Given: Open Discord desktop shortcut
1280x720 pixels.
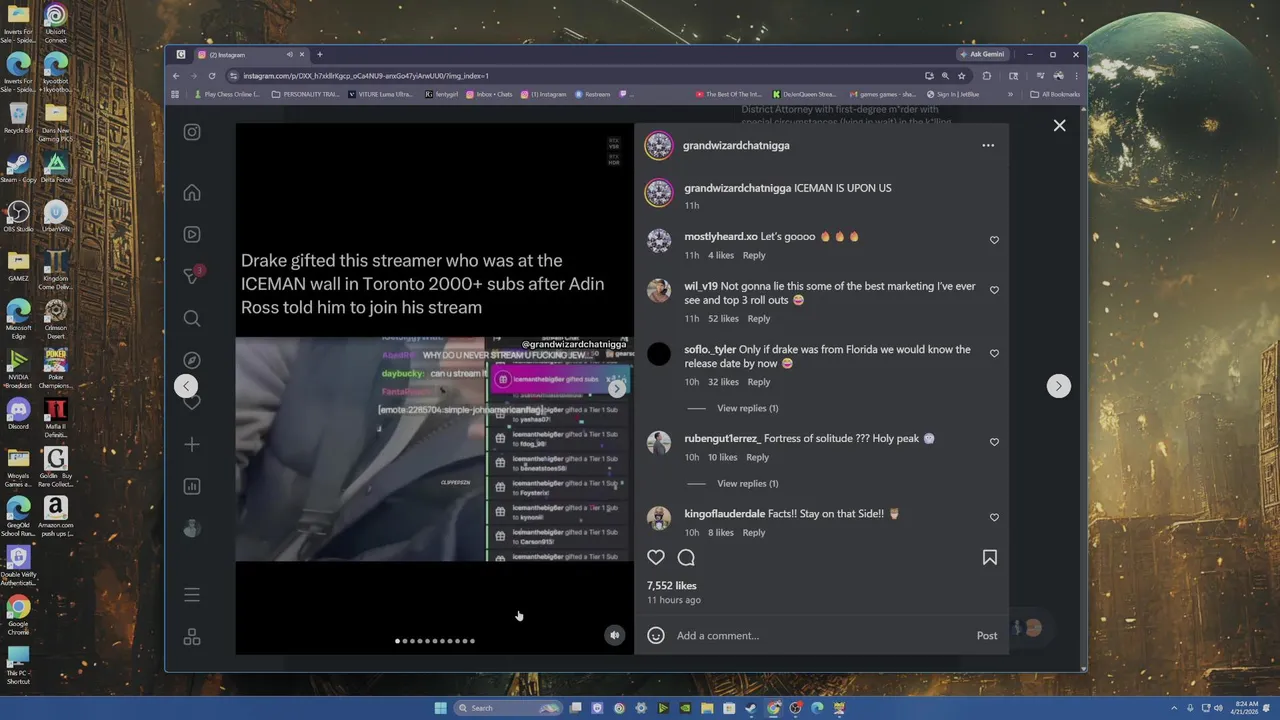Looking at the screenshot, I should pos(18,413).
